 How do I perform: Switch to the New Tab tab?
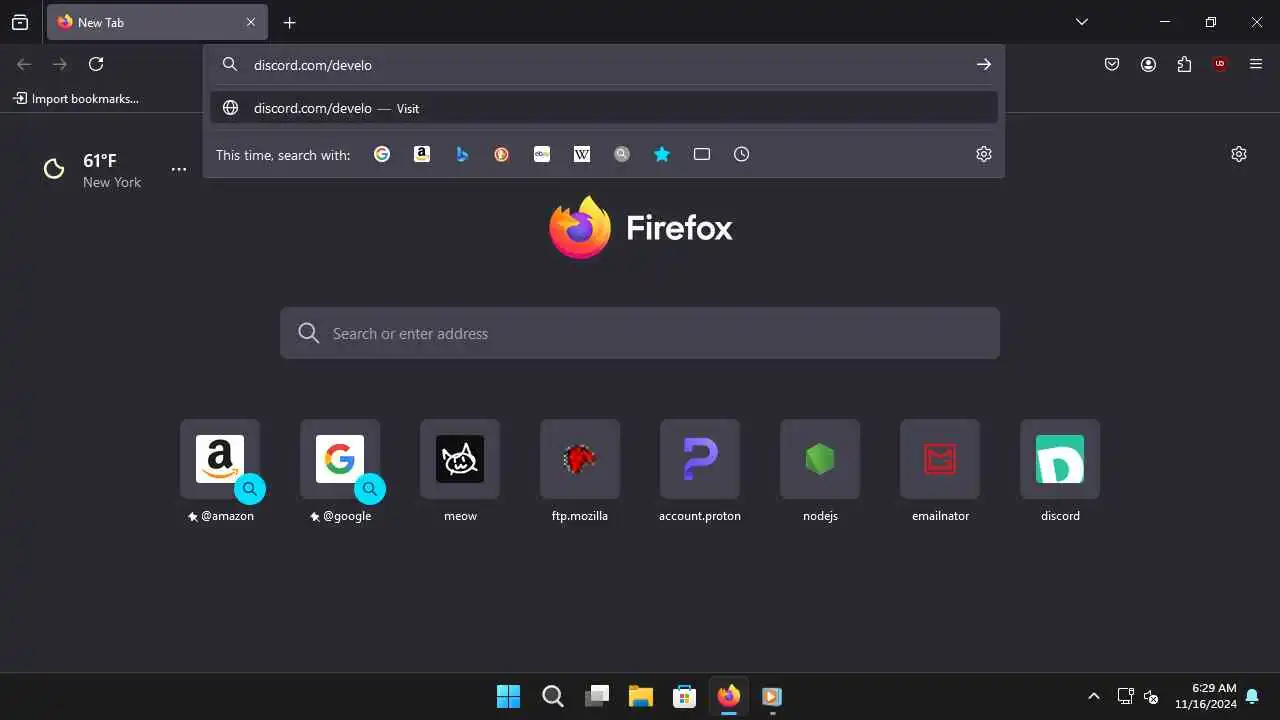tap(157, 22)
